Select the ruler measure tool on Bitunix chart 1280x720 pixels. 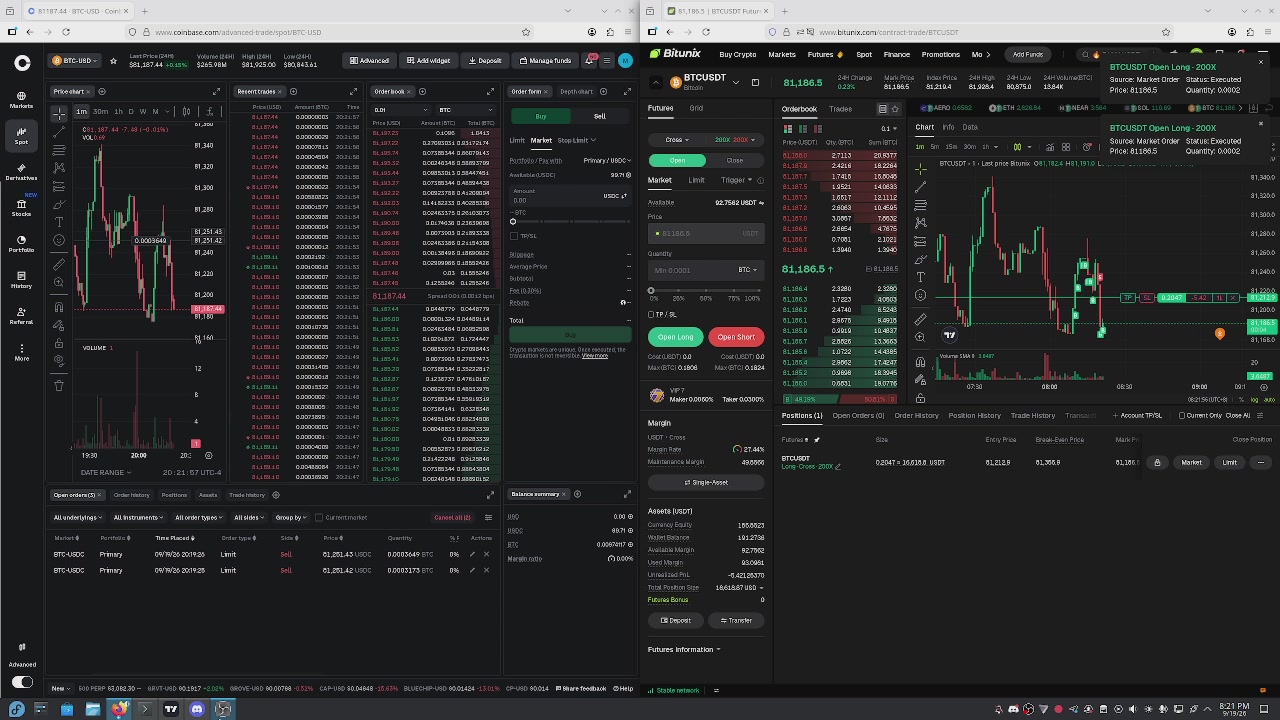[920, 319]
